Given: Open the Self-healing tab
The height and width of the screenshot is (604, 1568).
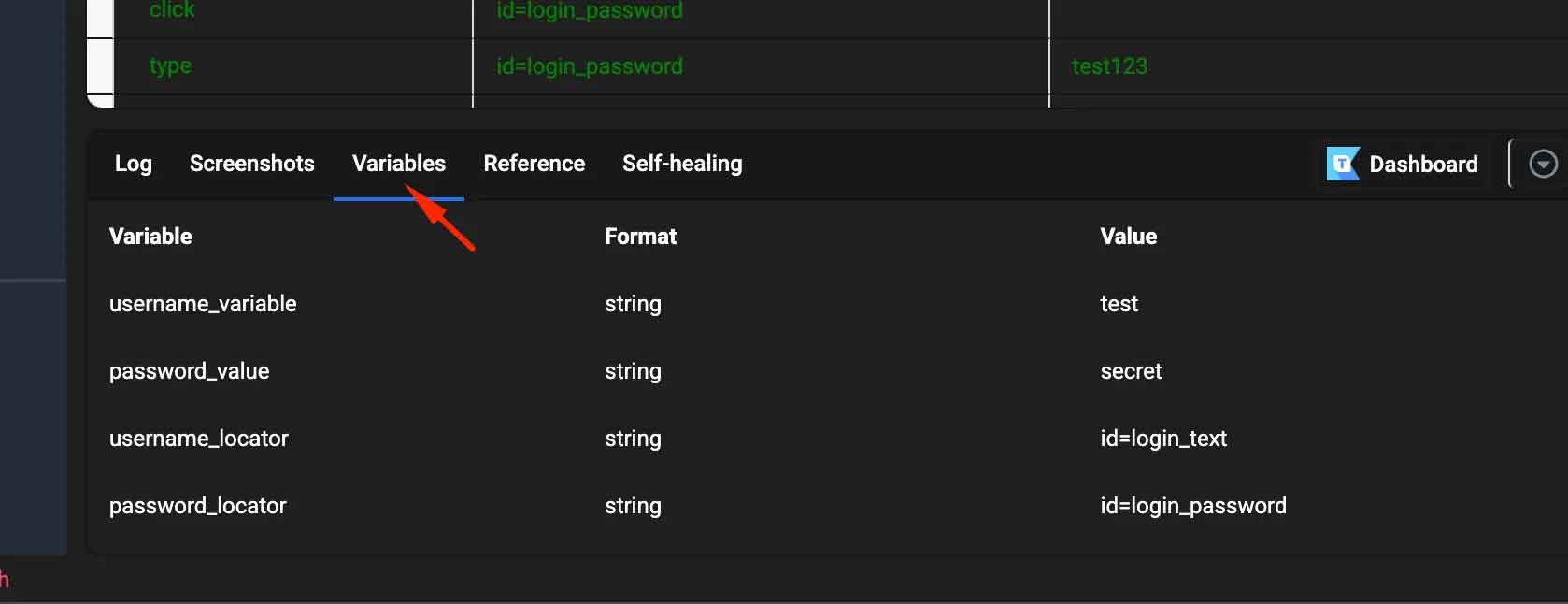Looking at the screenshot, I should 682,164.
